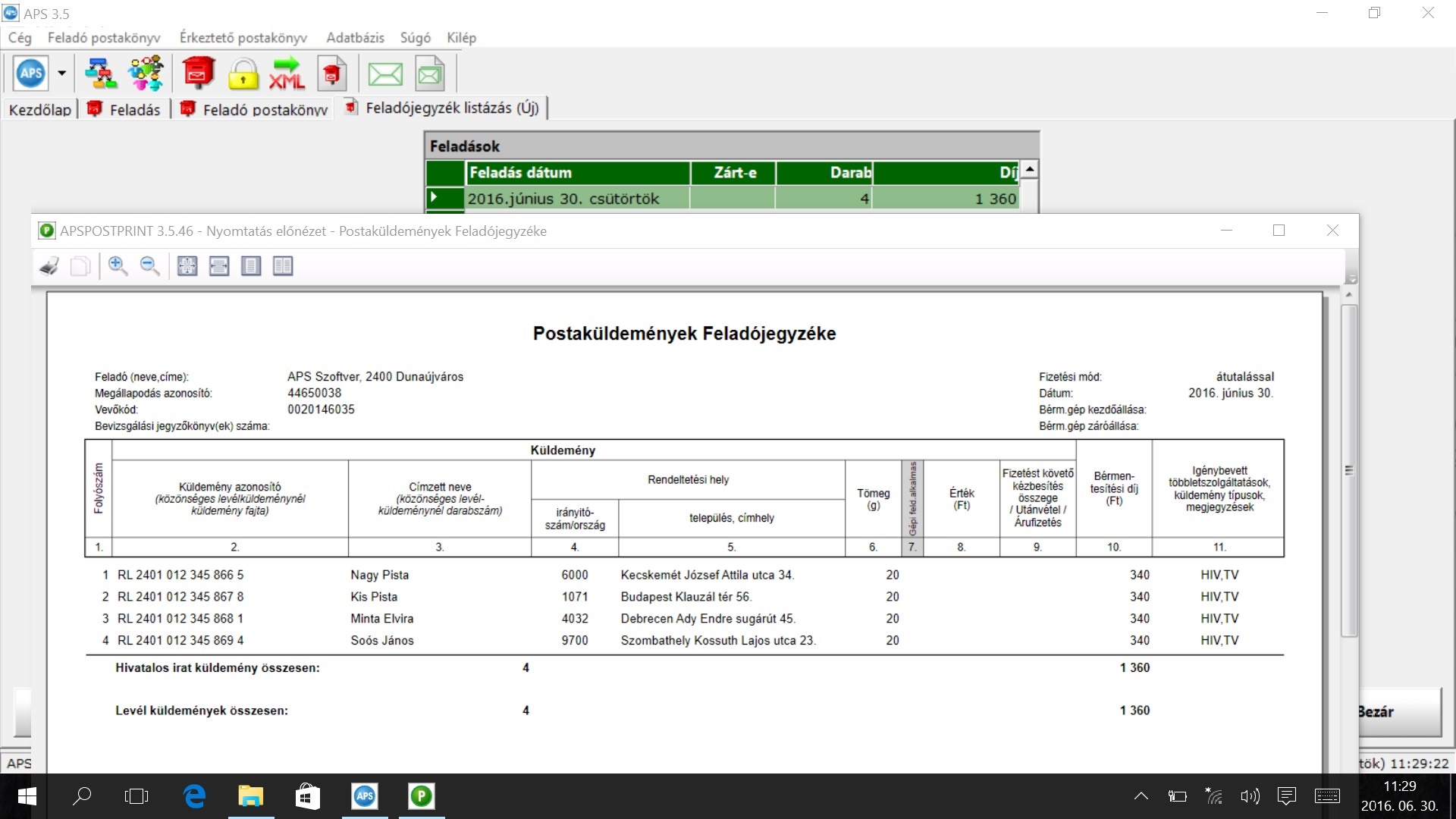
Task: Click item ID RL 2401 012 345 866 5
Action: [x=180, y=575]
